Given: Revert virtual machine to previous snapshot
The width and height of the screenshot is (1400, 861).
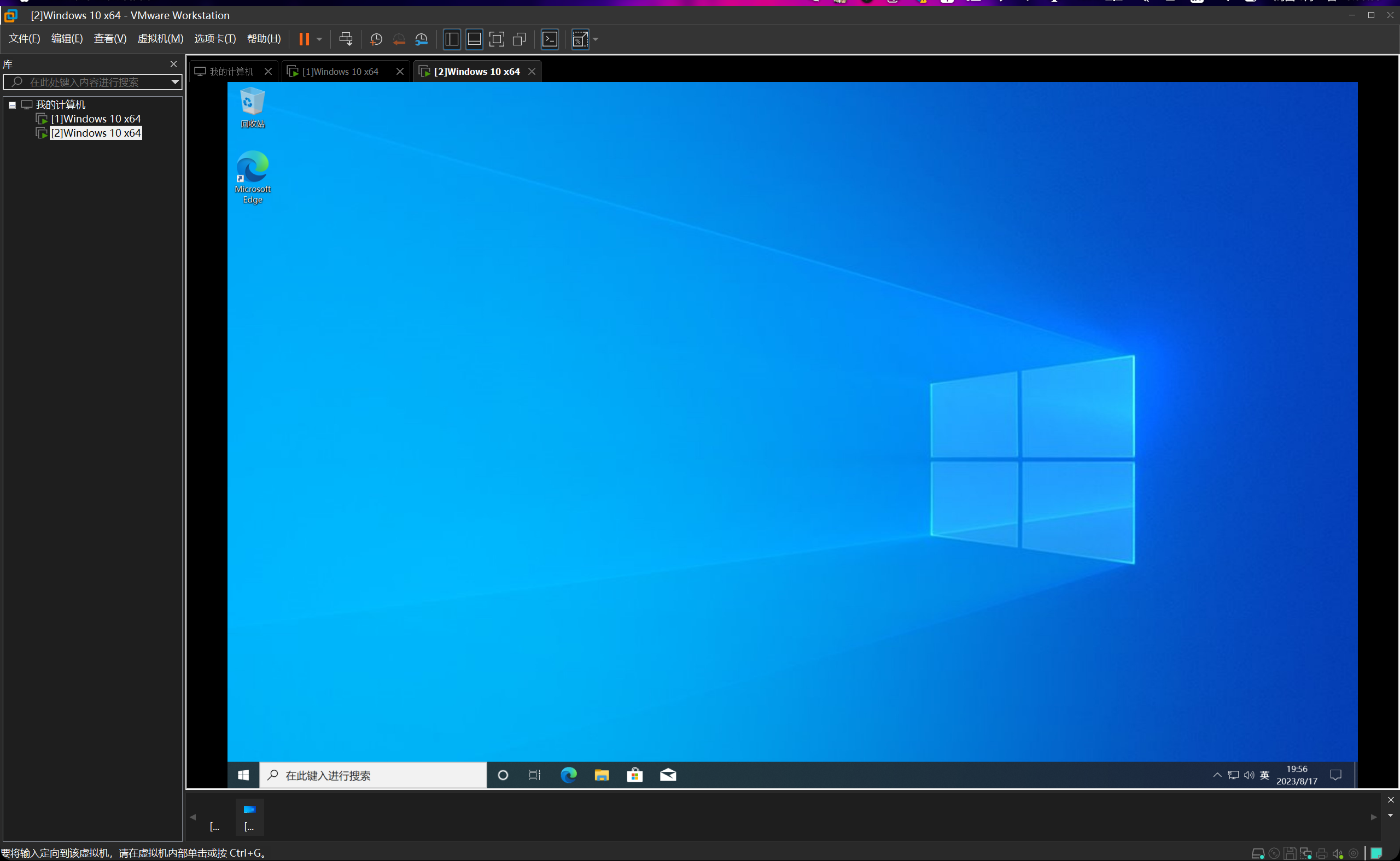Looking at the screenshot, I should point(399,39).
